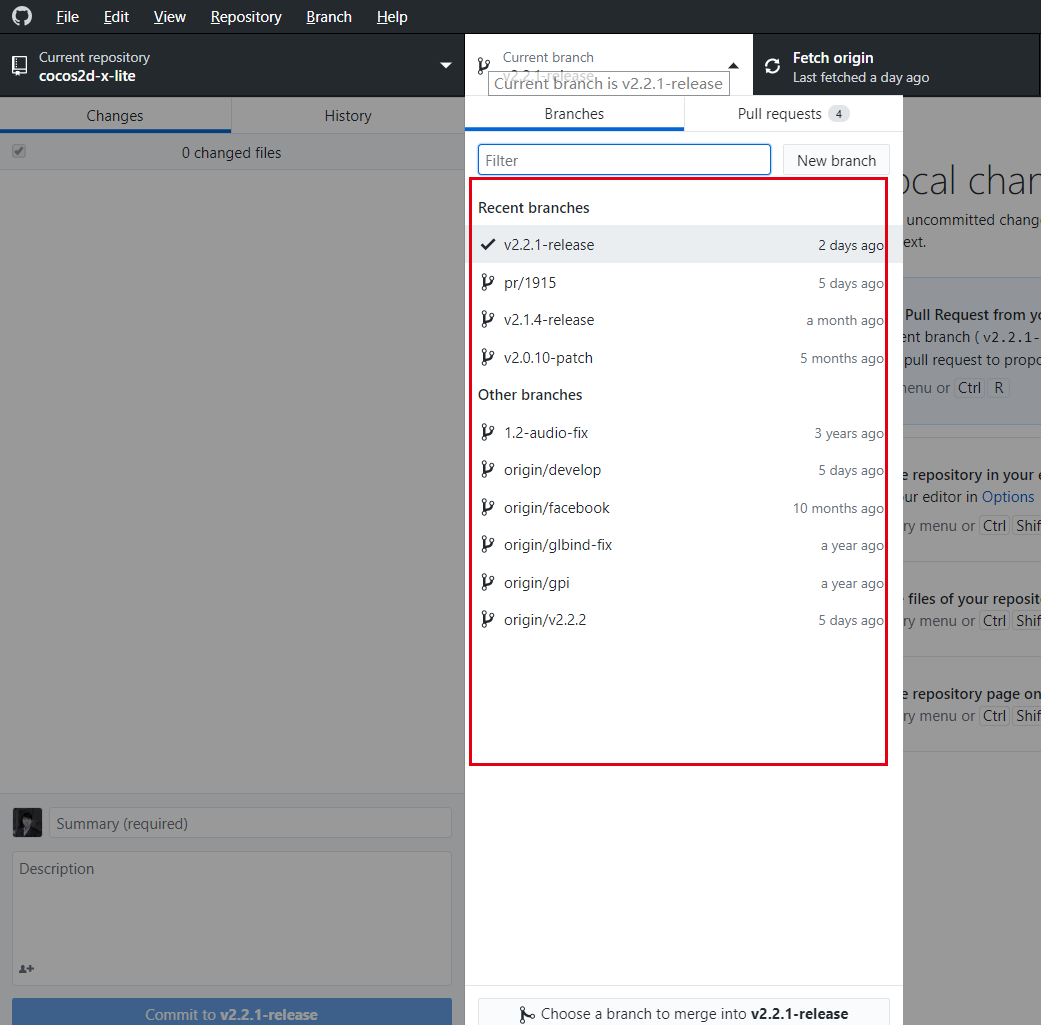This screenshot has height=1025, width=1041.
Task: Select the pr/1915 branch
Action: tap(684, 282)
